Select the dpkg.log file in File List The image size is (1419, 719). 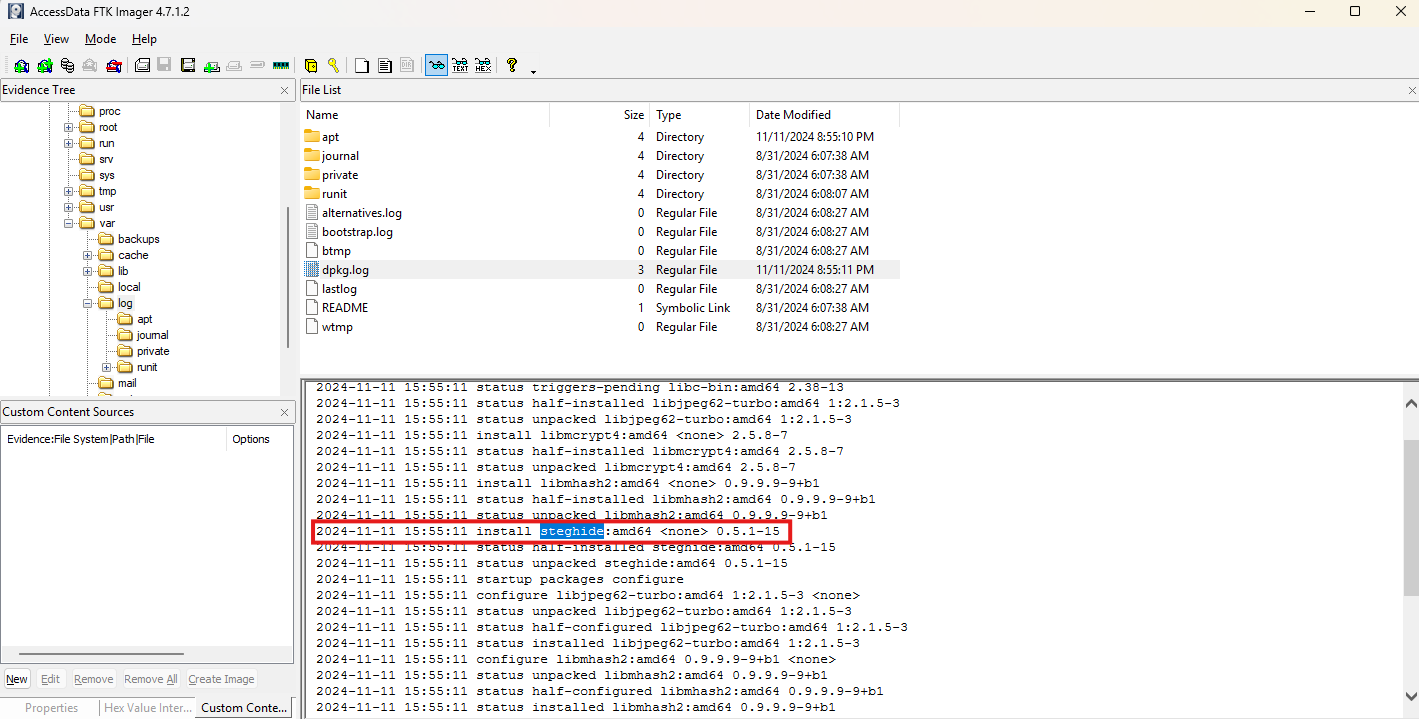(345, 270)
